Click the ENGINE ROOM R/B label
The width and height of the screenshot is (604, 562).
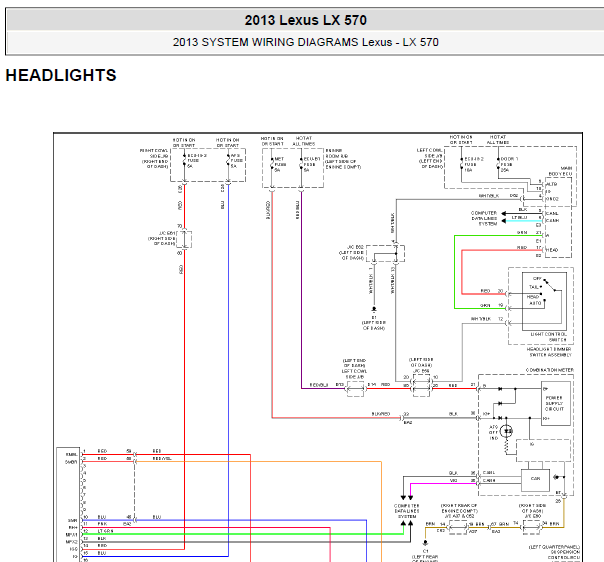(343, 159)
